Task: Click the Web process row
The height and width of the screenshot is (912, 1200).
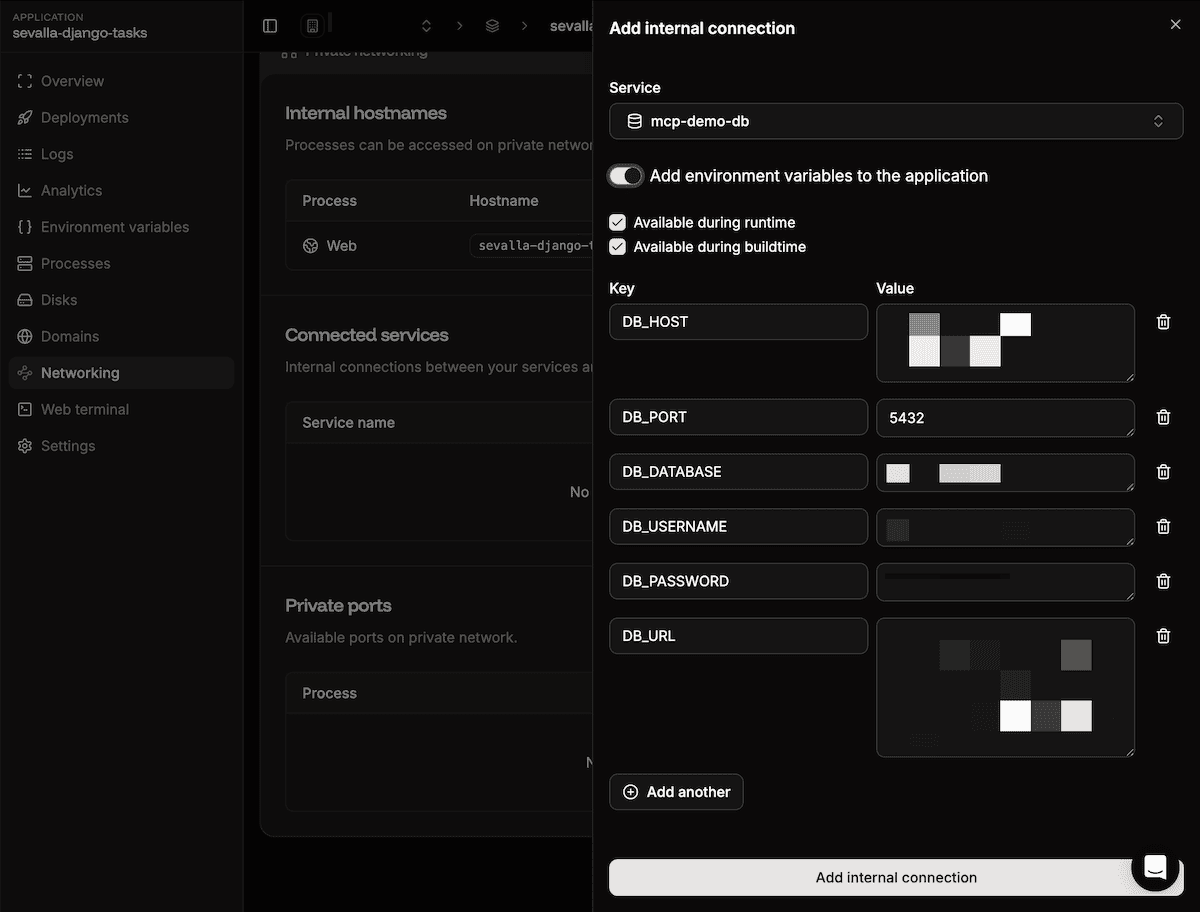Action: pos(440,246)
